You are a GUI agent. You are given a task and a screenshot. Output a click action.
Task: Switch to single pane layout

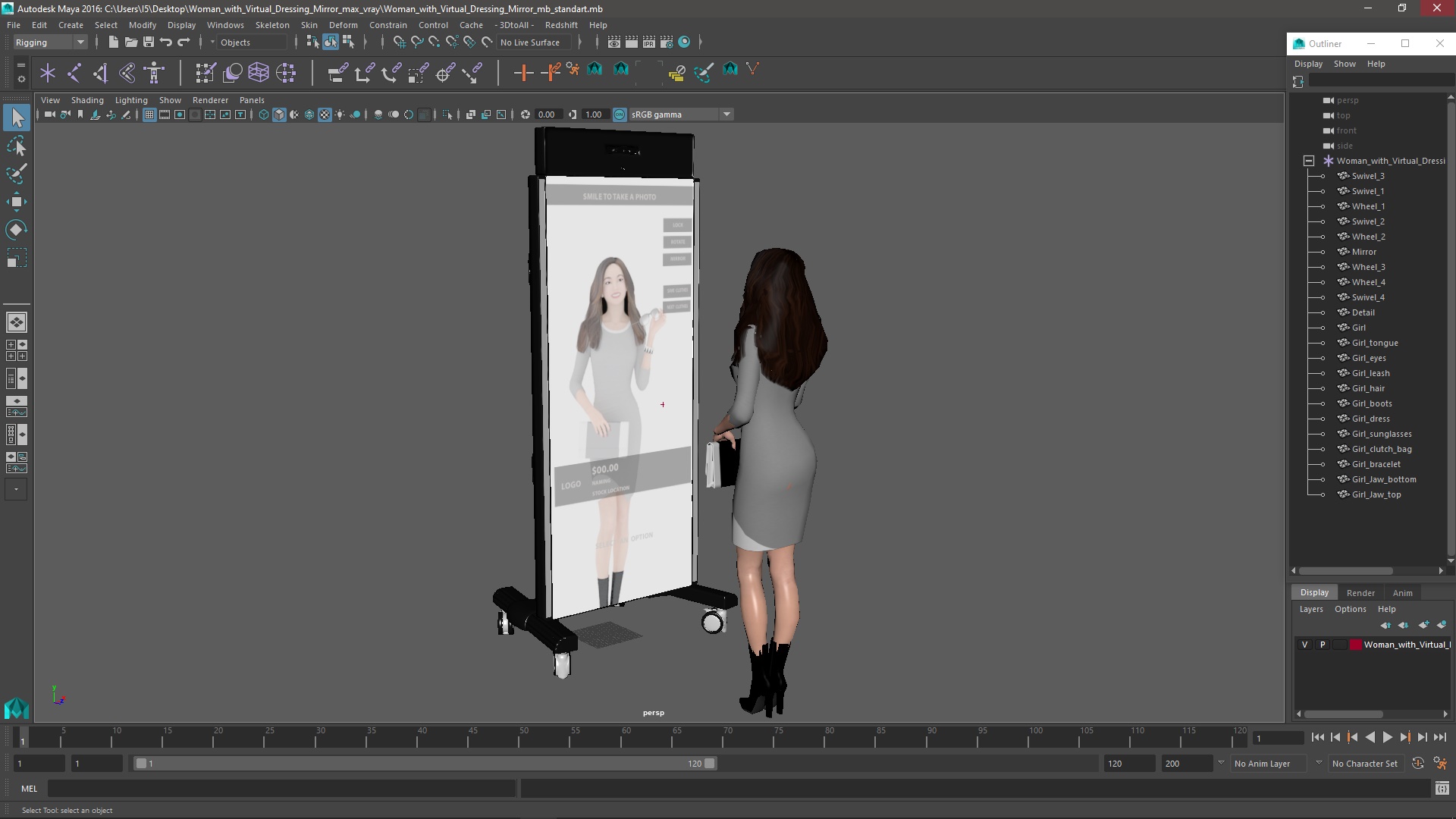(x=17, y=322)
